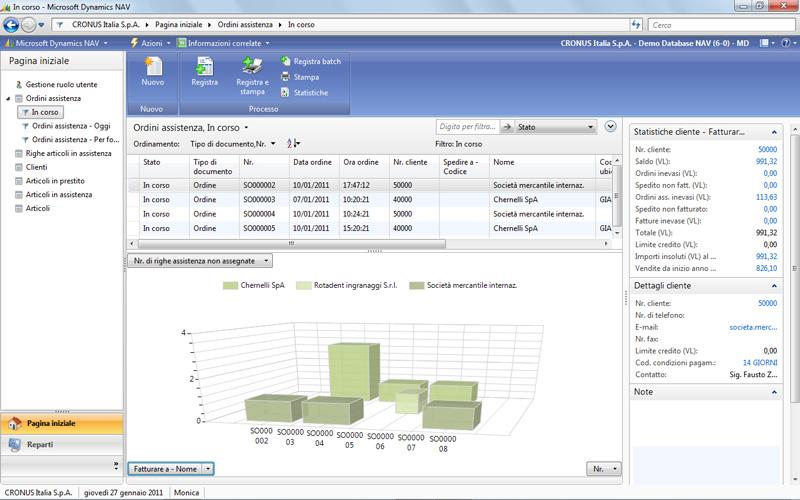
Task: Collapse the Note factbox
Action: pyautogui.click(x=774, y=392)
